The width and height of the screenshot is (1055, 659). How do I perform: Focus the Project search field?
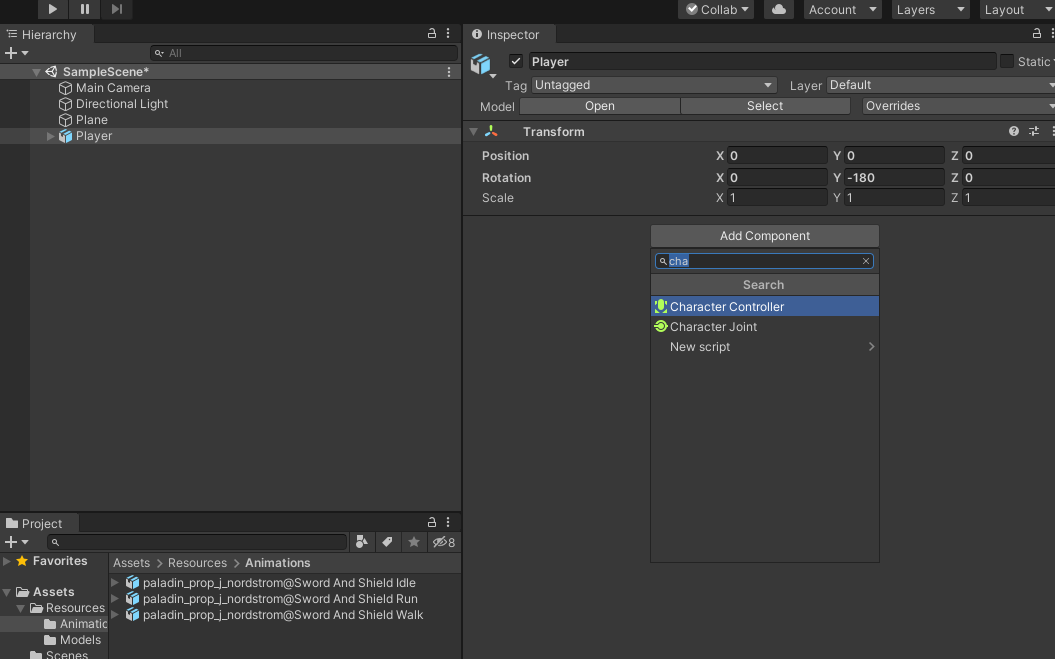pyautogui.click(x=197, y=542)
